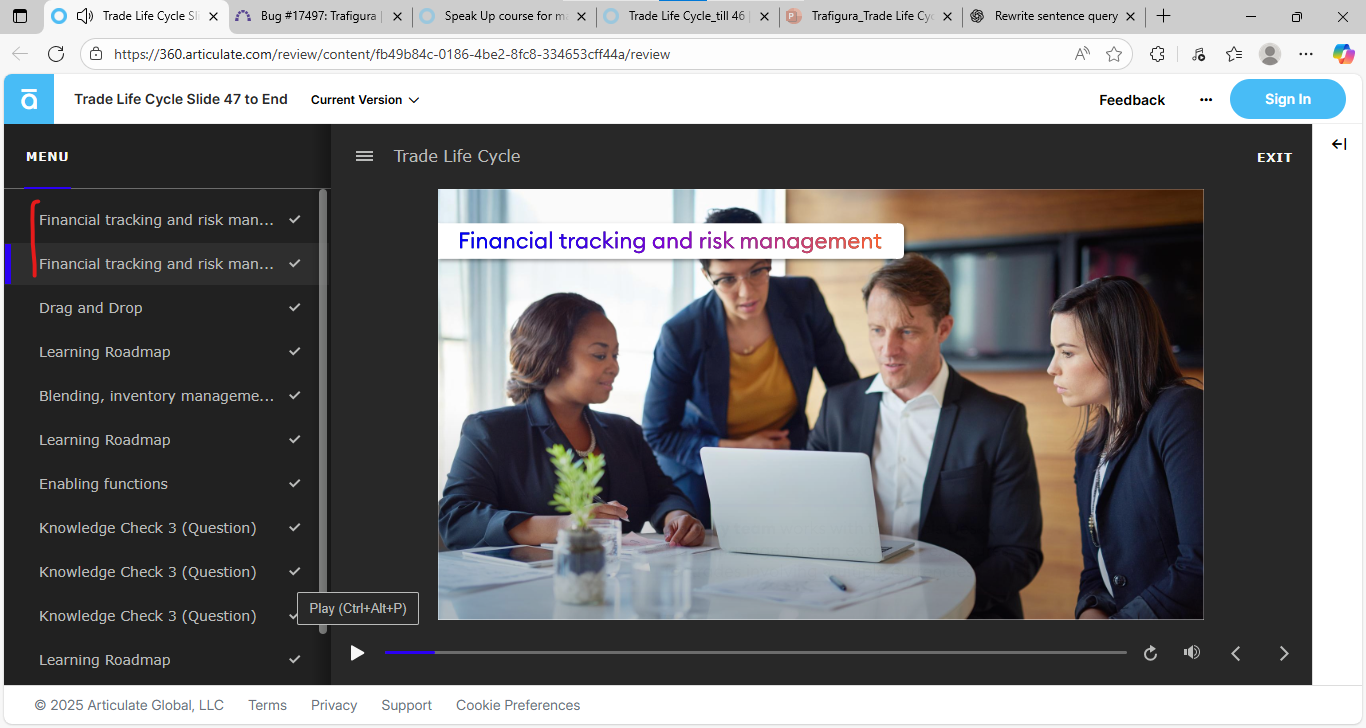
Task: Toggle the hamburger menu beside Trade Life Cycle
Action: (365, 156)
